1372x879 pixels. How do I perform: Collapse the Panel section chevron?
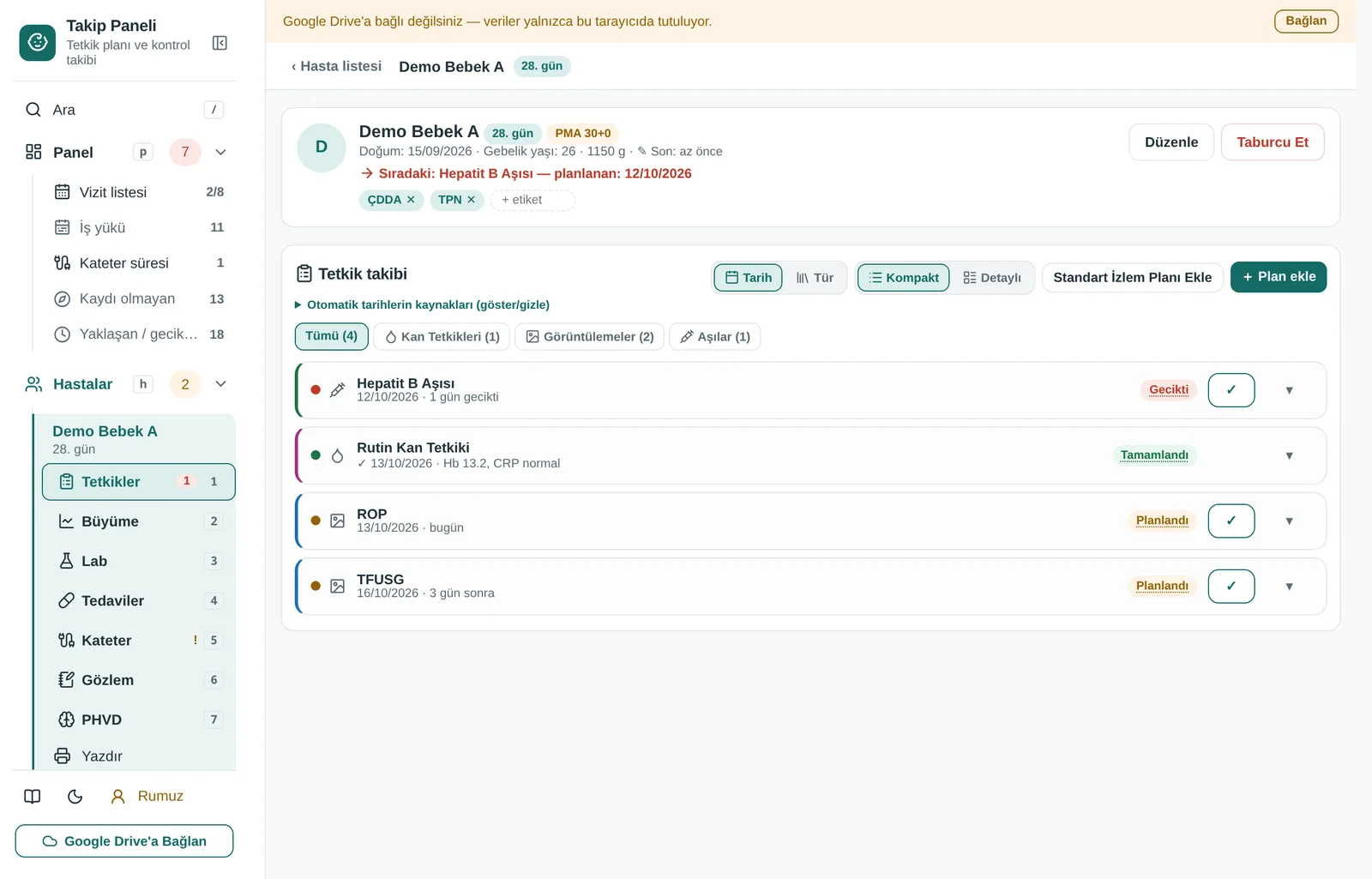click(220, 152)
